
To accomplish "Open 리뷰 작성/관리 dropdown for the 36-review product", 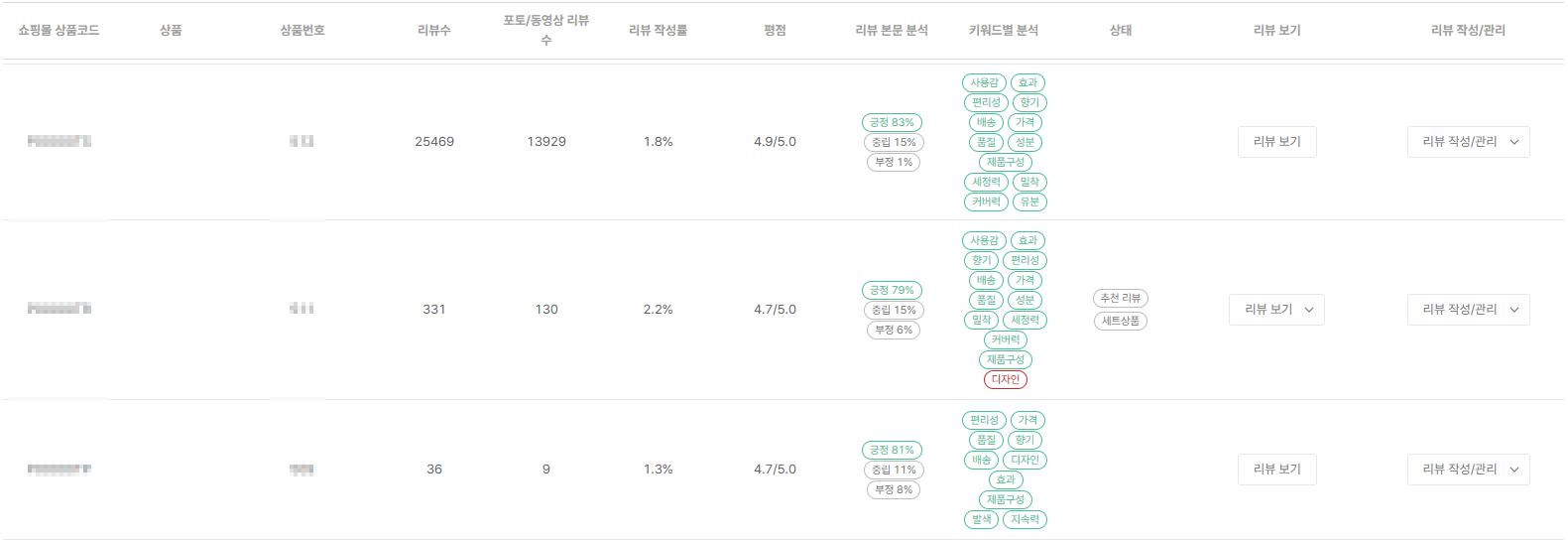I will [x=1468, y=470].
